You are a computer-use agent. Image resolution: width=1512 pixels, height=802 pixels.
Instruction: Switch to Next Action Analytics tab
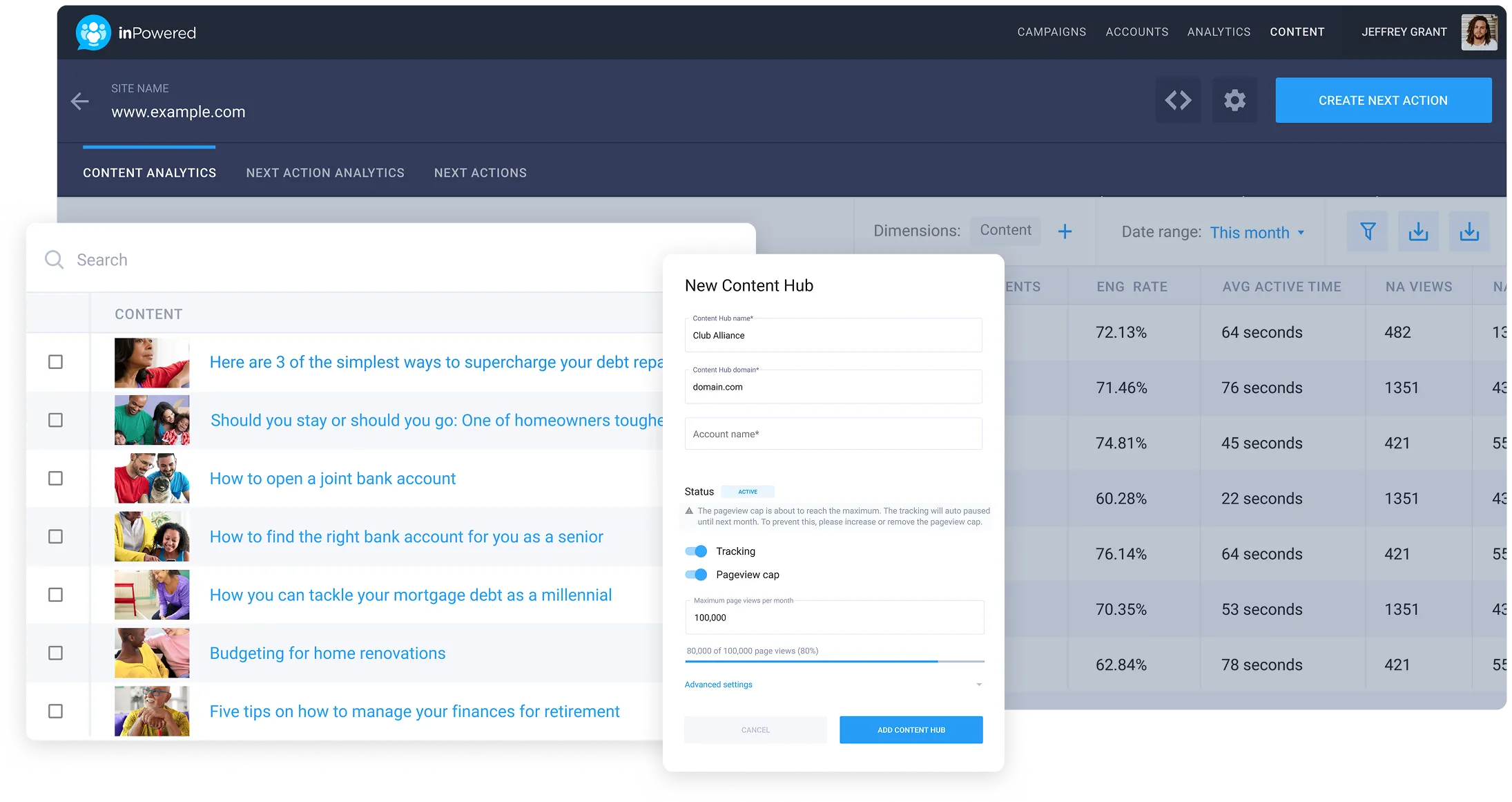click(325, 173)
